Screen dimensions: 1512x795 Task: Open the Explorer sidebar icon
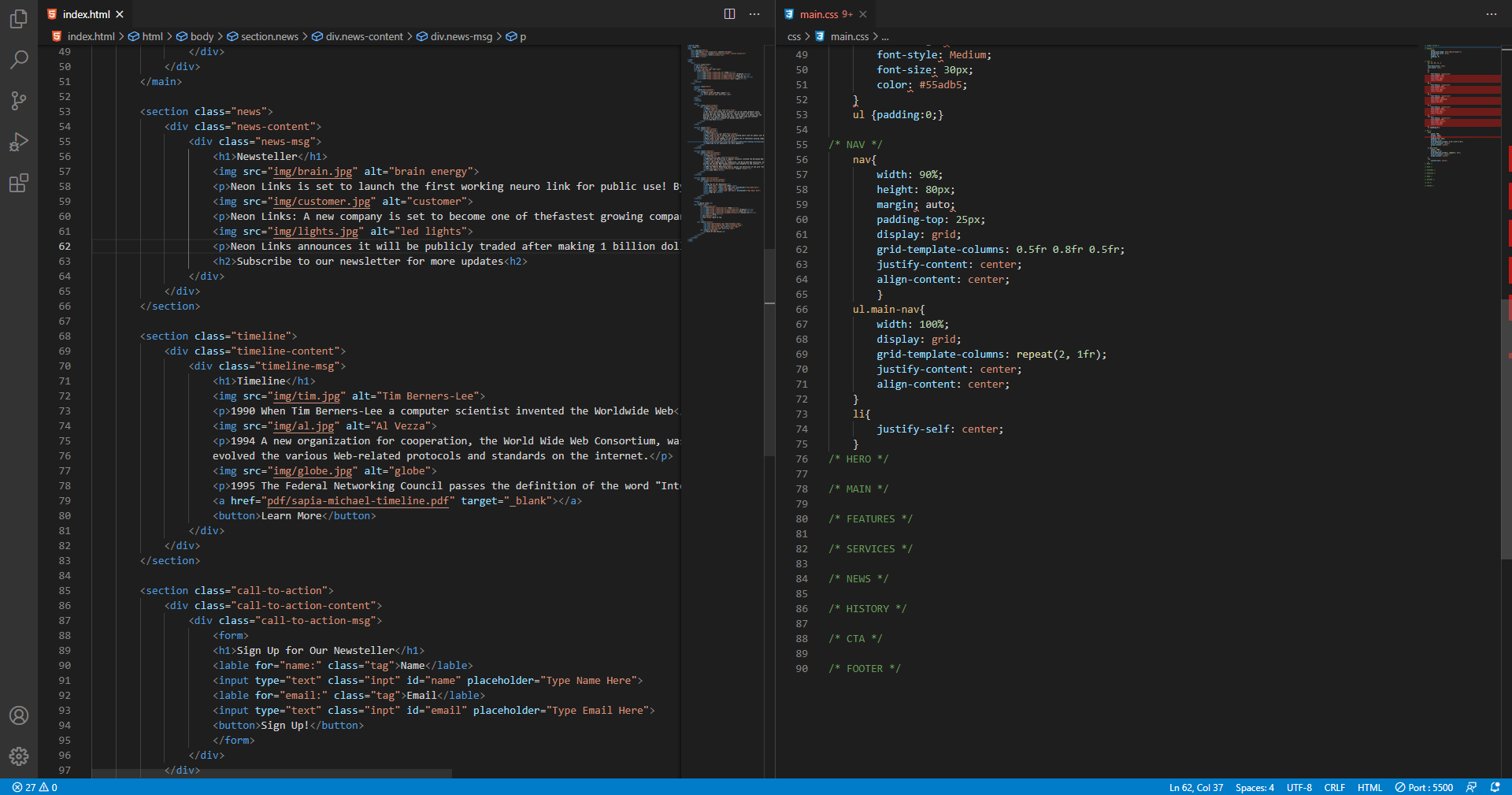pyautogui.click(x=19, y=19)
